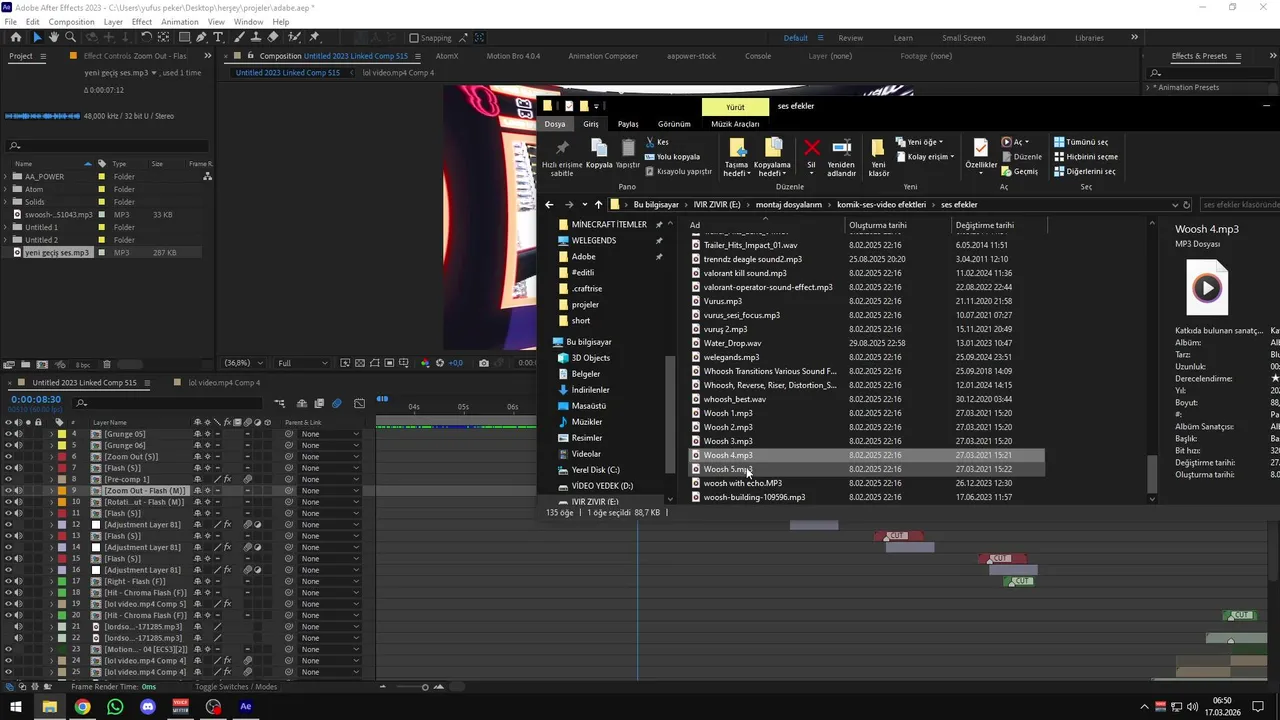This screenshot has height=720, width=1280.
Task: Open the Yeni öğe dropdown in Explorer
Action: click(918, 142)
